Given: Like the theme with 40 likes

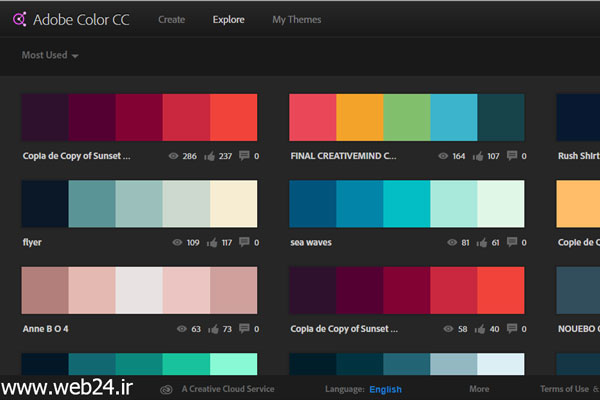Looking at the screenshot, I should click(x=480, y=329).
